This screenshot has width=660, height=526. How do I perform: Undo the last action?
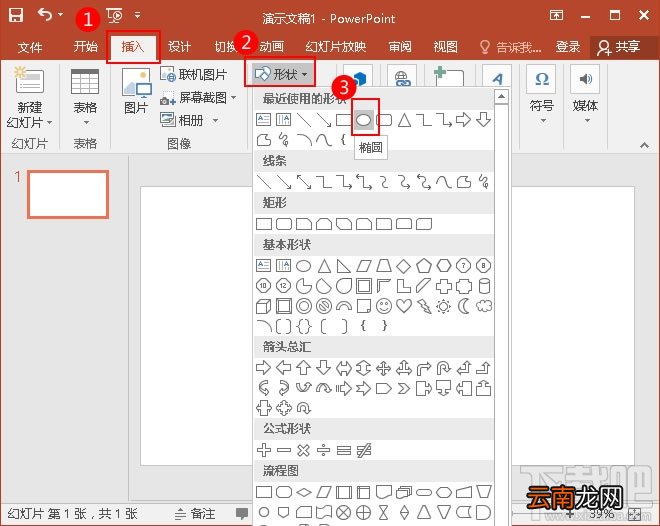45,15
